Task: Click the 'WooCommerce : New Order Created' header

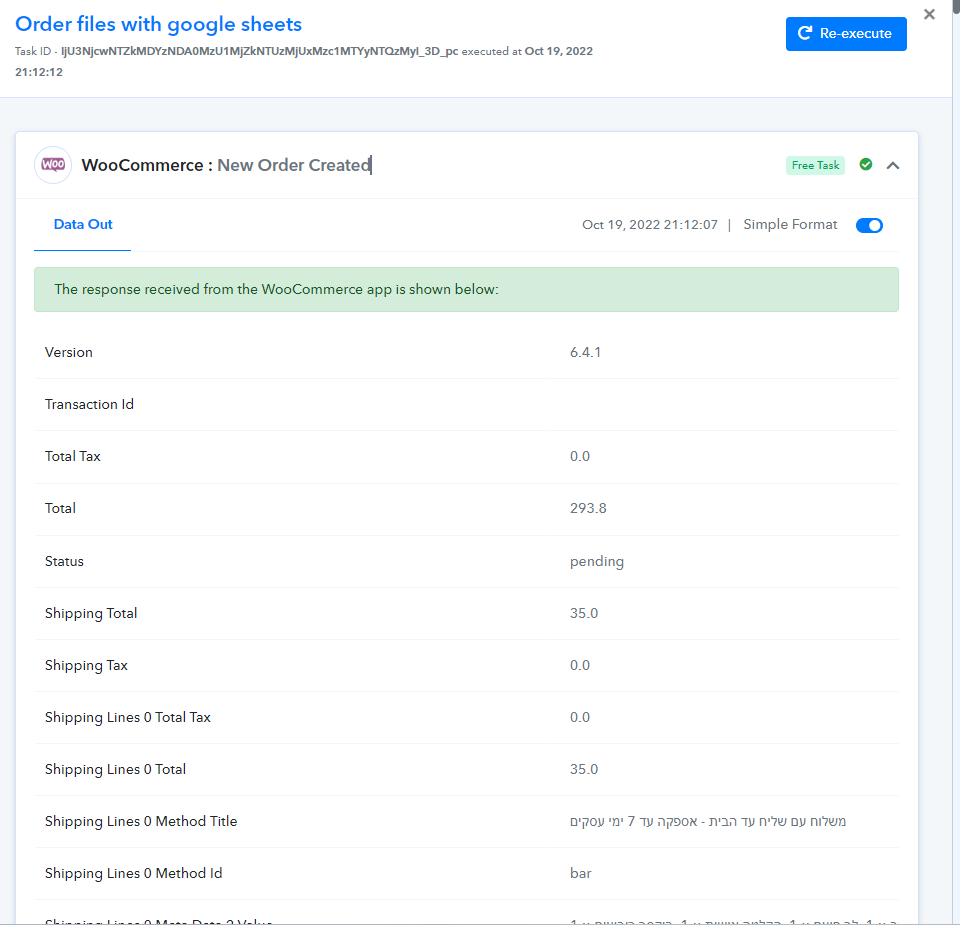Action: pyautogui.click(x=226, y=165)
